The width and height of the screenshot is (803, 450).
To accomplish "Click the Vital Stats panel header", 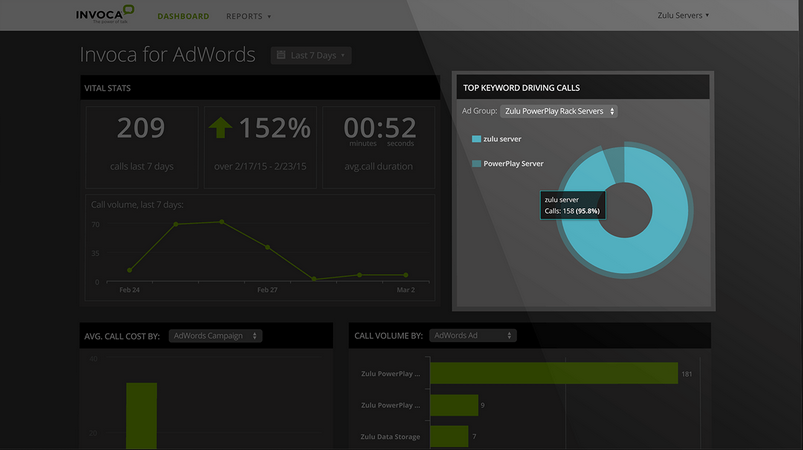I will click(x=260, y=88).
